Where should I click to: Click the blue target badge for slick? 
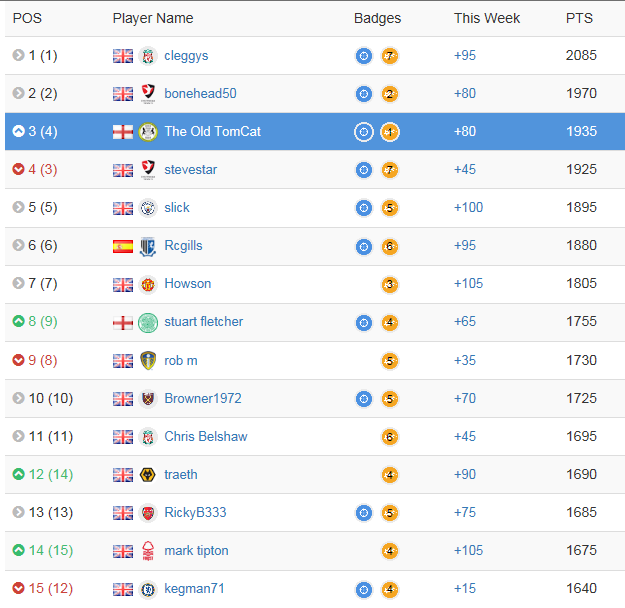pyautogui.click(x=364, y=208)
